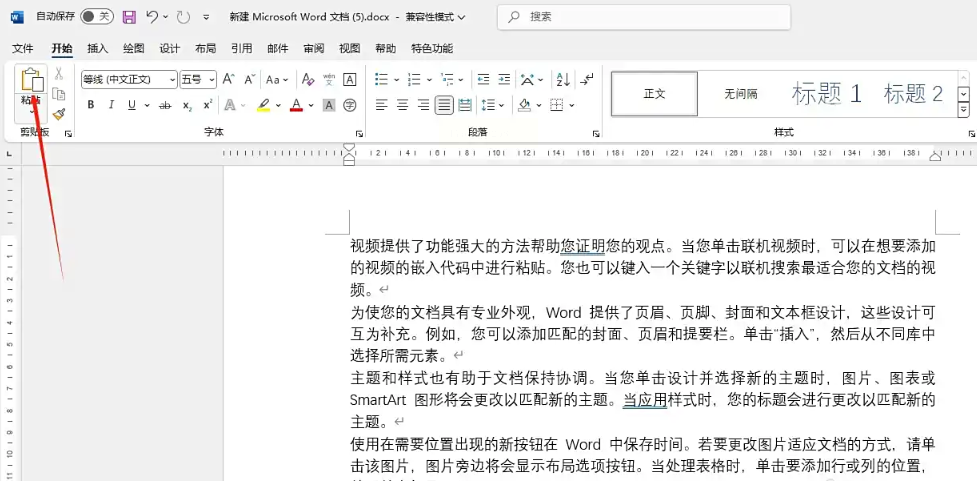Open the 插入 (Insert) ribbon tab

coord(98,48)
